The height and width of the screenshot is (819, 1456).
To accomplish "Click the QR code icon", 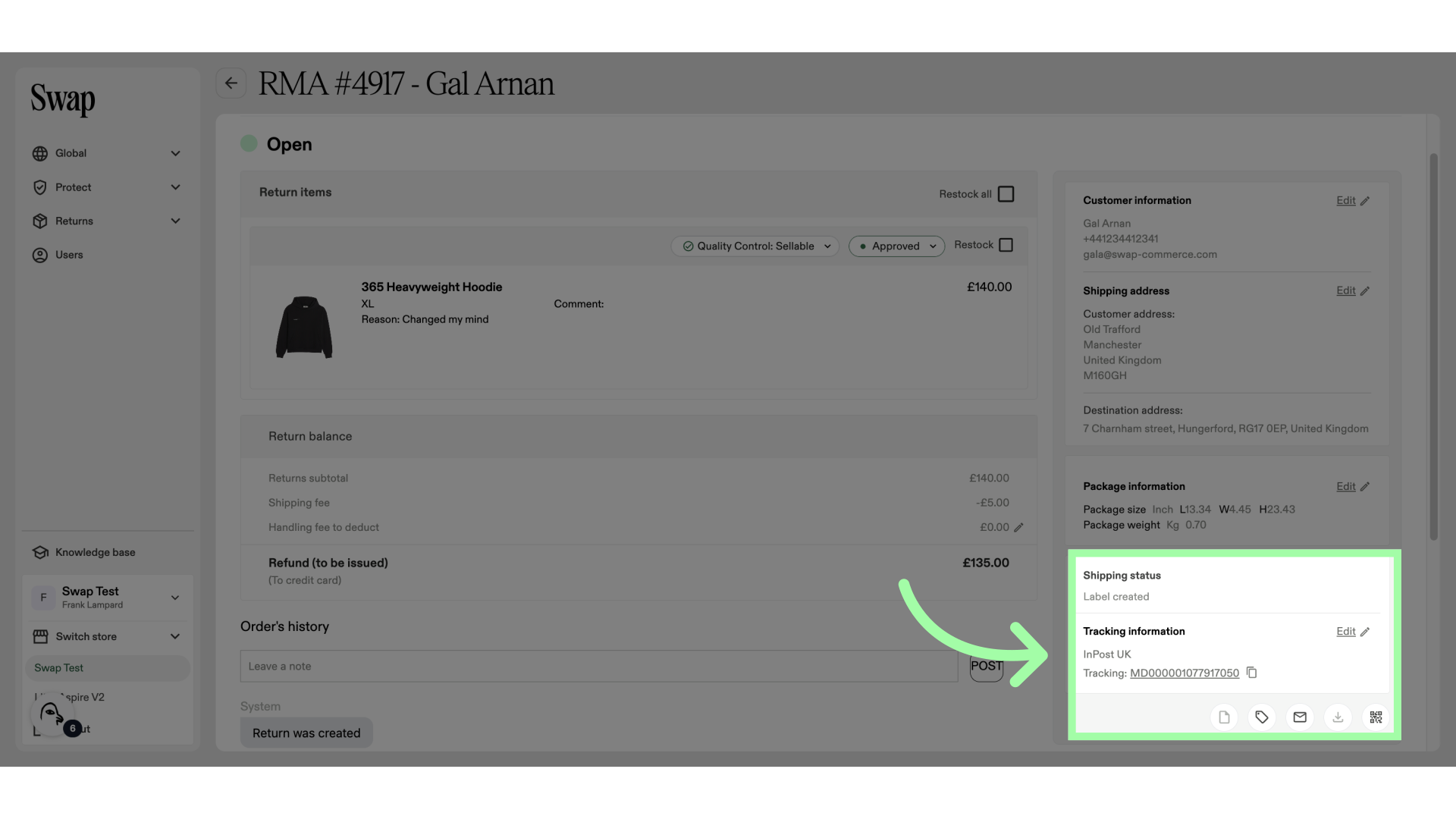I will (x=1376, y=717).
